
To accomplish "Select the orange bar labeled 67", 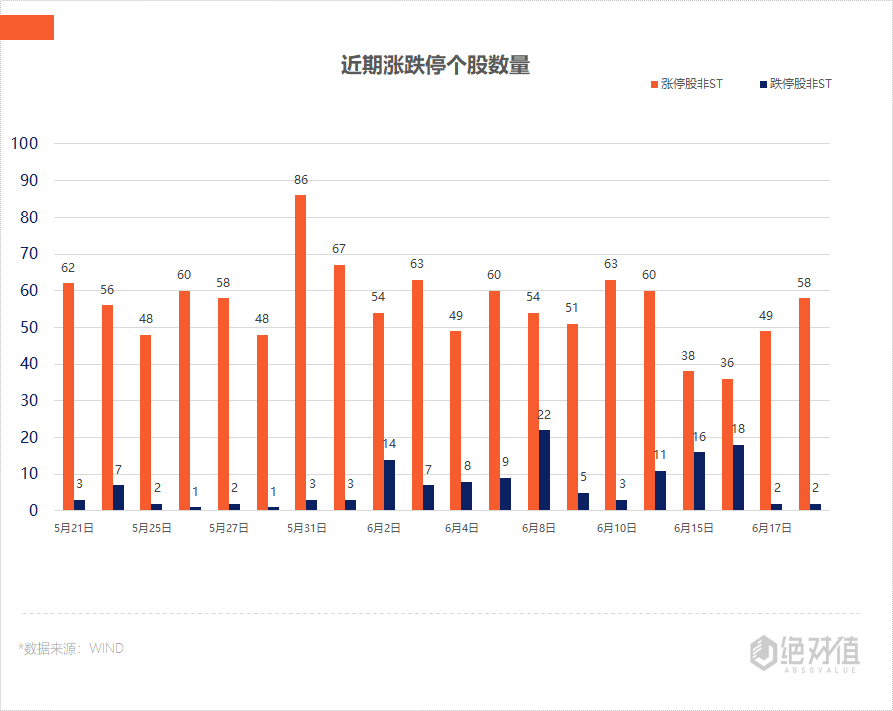I will [339, 387].
